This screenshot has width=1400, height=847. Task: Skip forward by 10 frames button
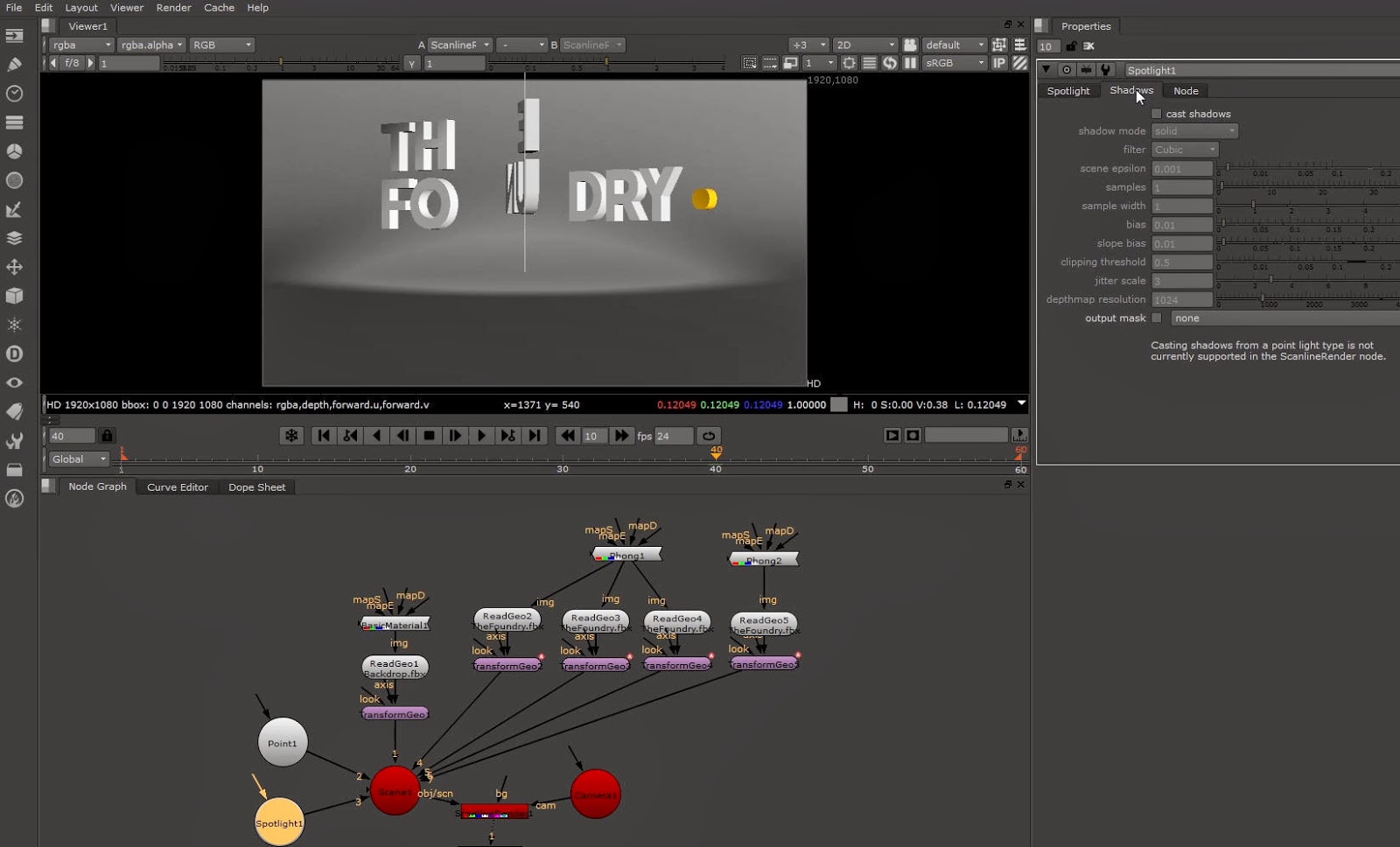[621, 436]
